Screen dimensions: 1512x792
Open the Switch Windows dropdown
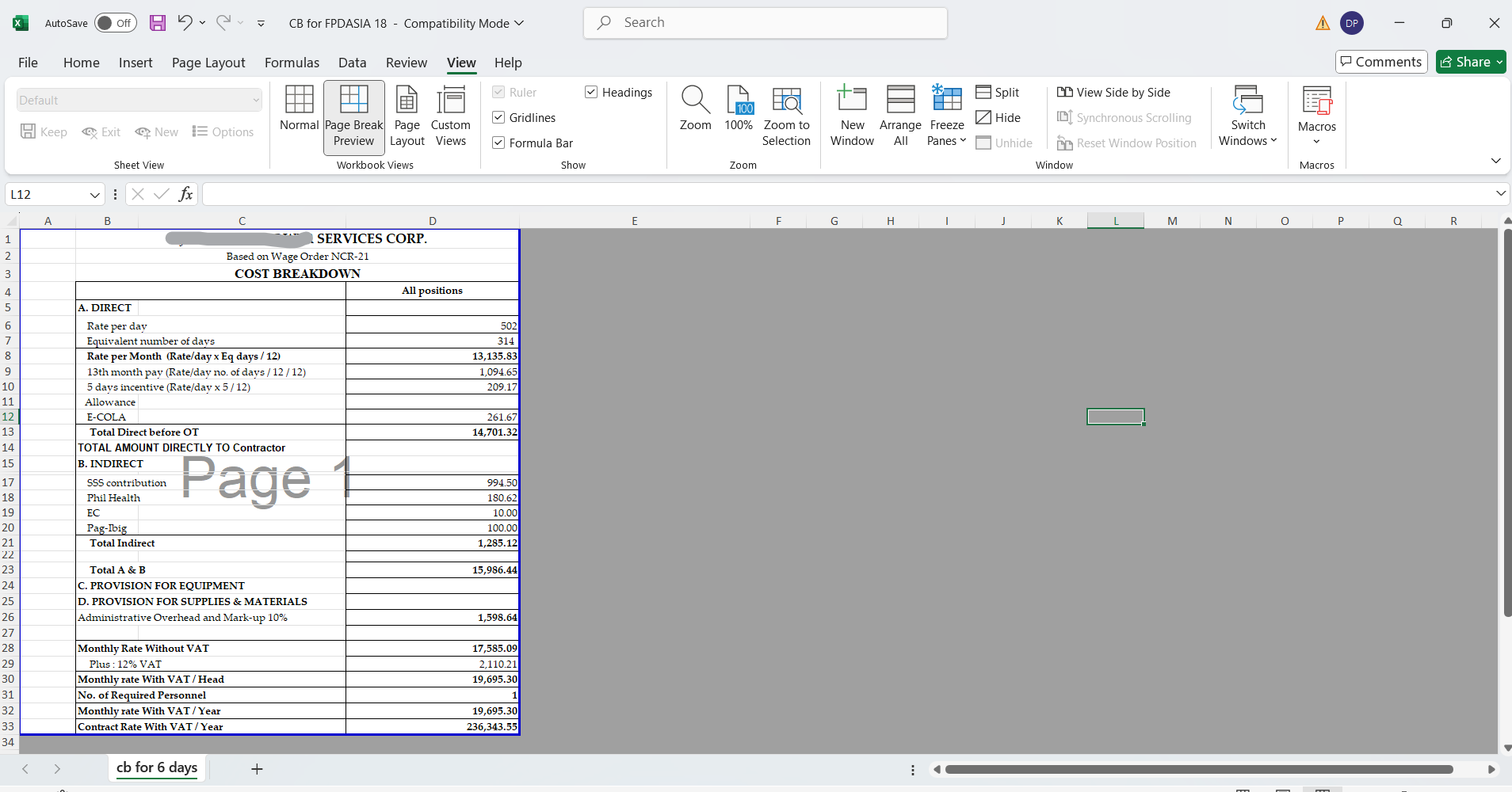pos(1248,116)
